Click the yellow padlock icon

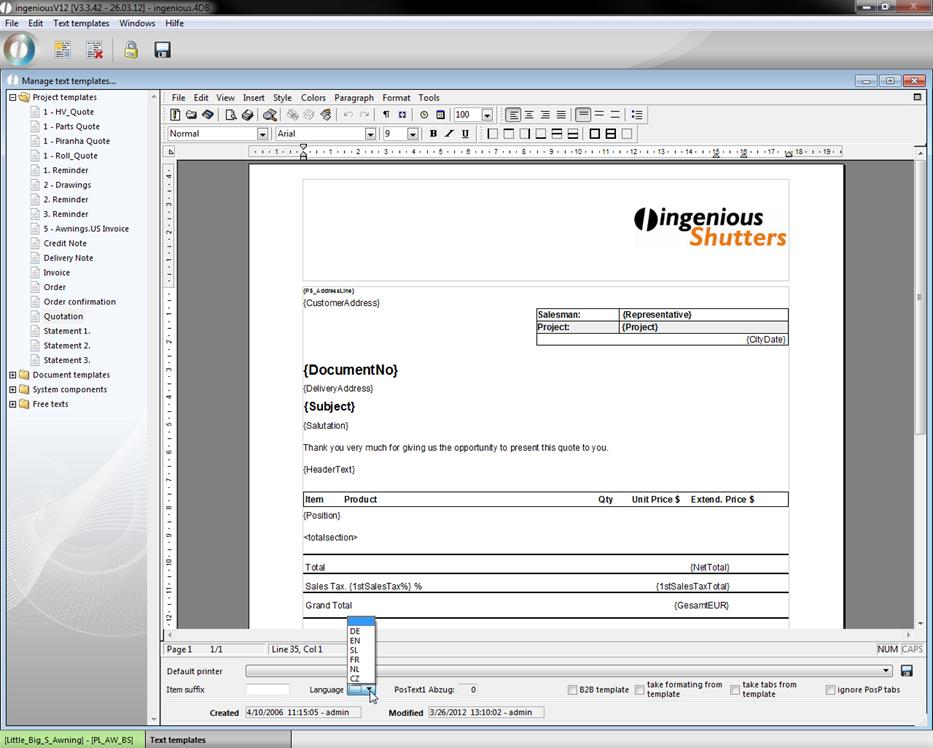point(131,49)
